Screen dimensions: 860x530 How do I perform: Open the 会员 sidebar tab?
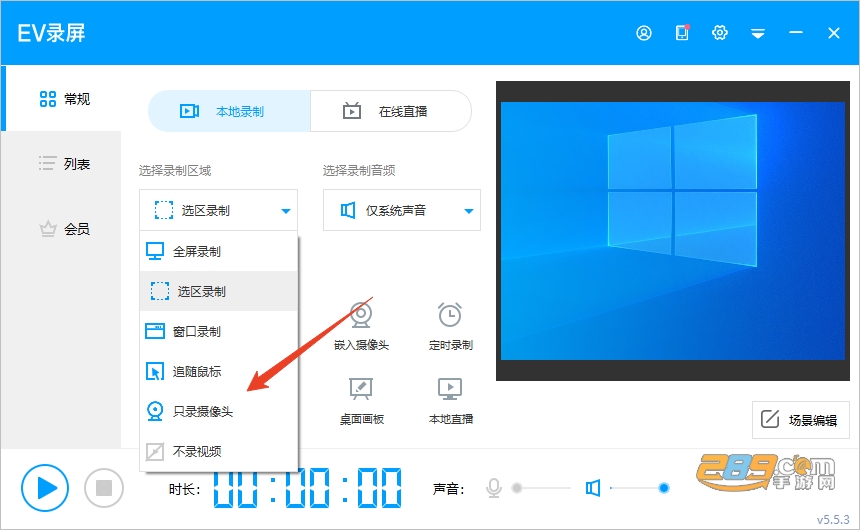click(61, 229)
